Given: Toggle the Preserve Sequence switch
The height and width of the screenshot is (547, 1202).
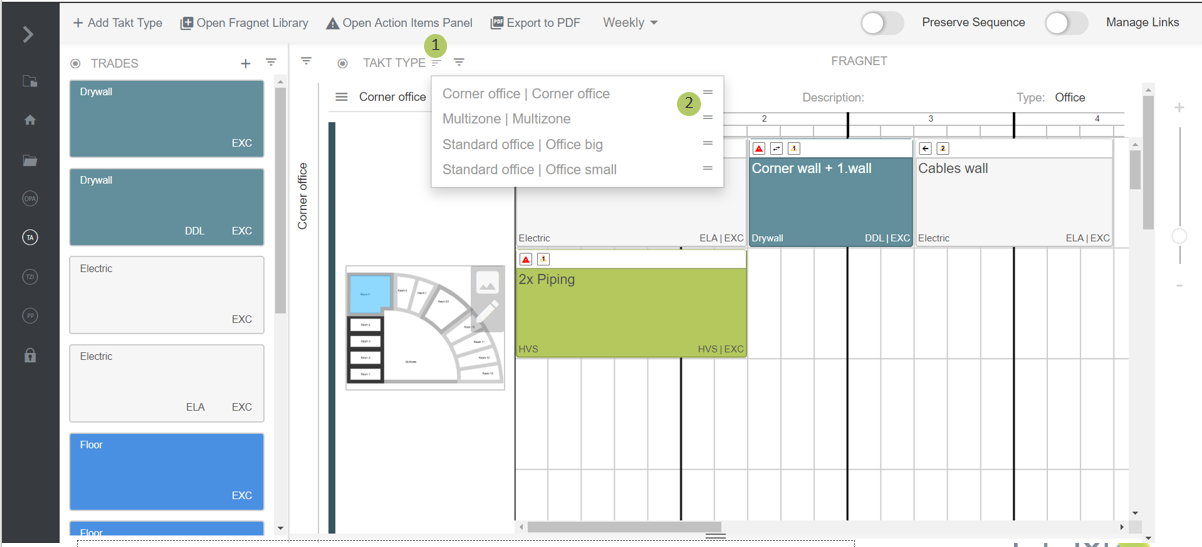Looking at the screenshot, I should coord(881,23).
